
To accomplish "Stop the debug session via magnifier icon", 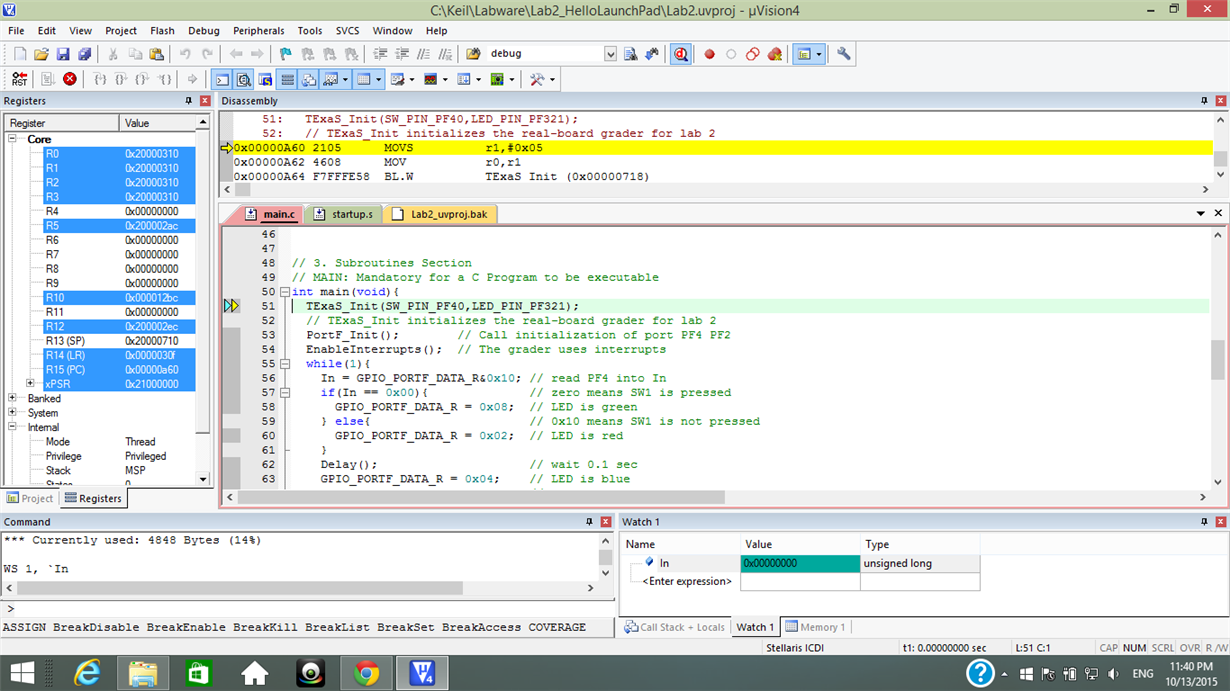I will click(681, 54).
